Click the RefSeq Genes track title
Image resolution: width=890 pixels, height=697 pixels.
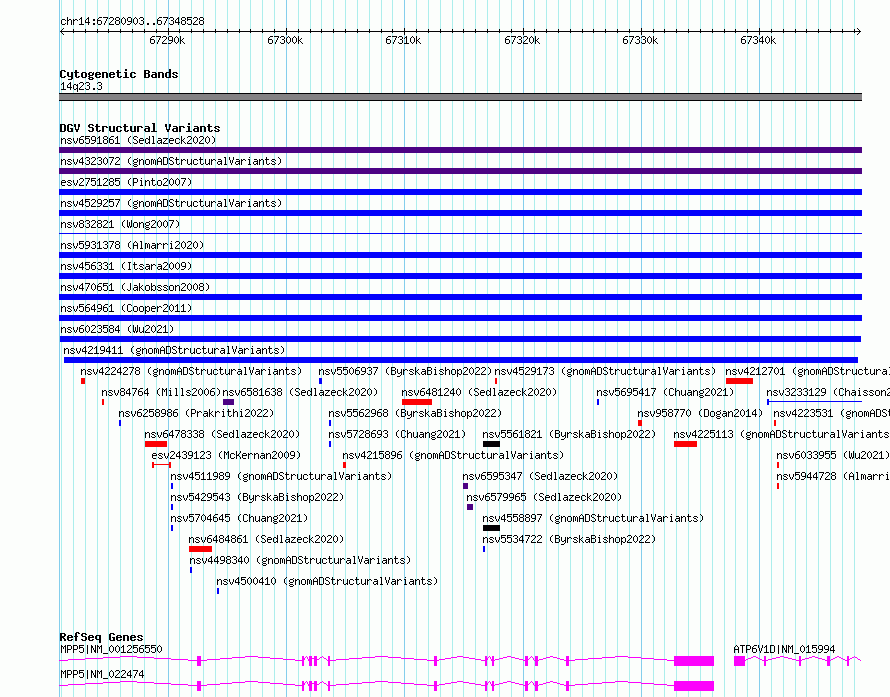[101, 637]
